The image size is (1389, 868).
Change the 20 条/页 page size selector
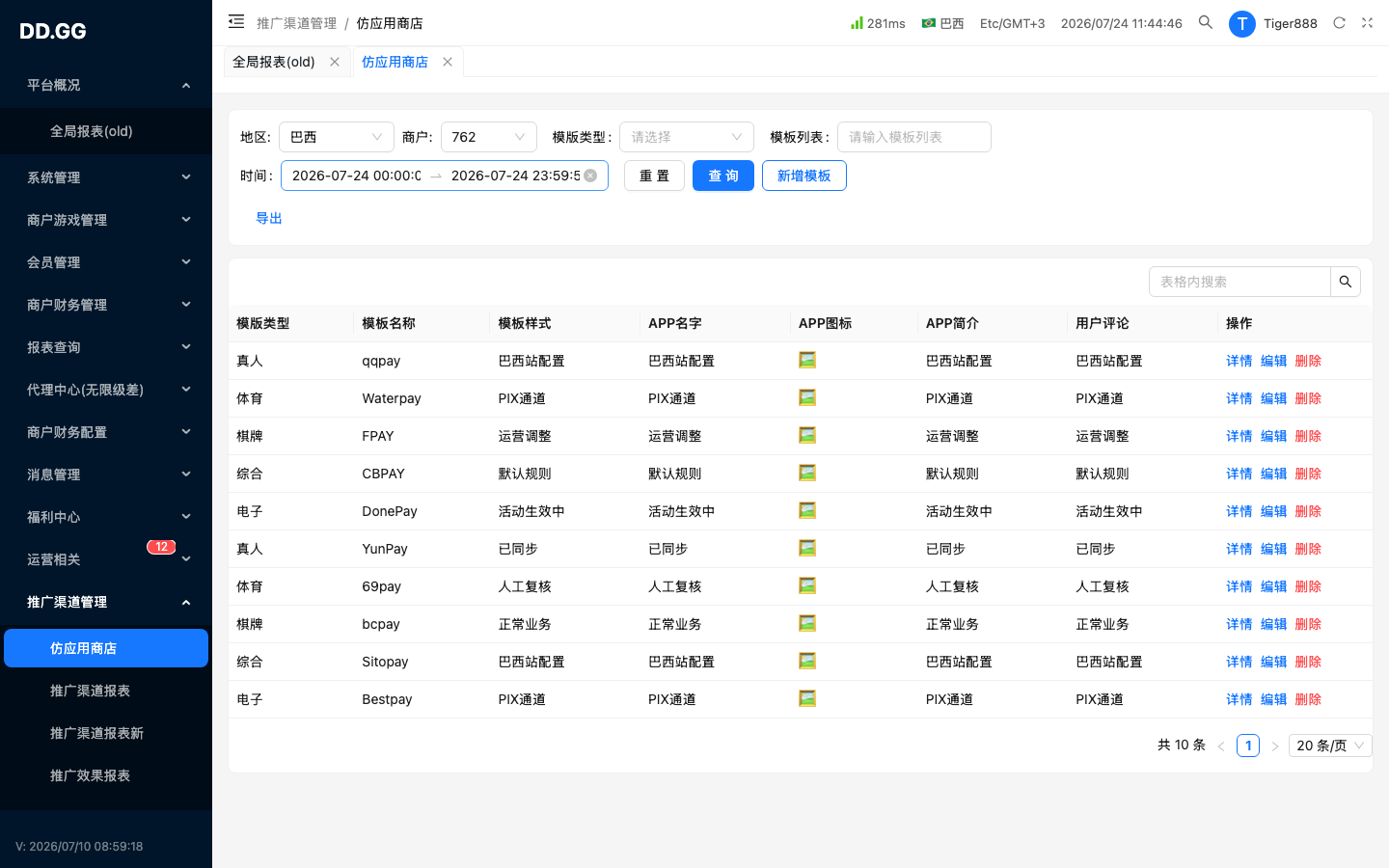tap(1330, 746)
